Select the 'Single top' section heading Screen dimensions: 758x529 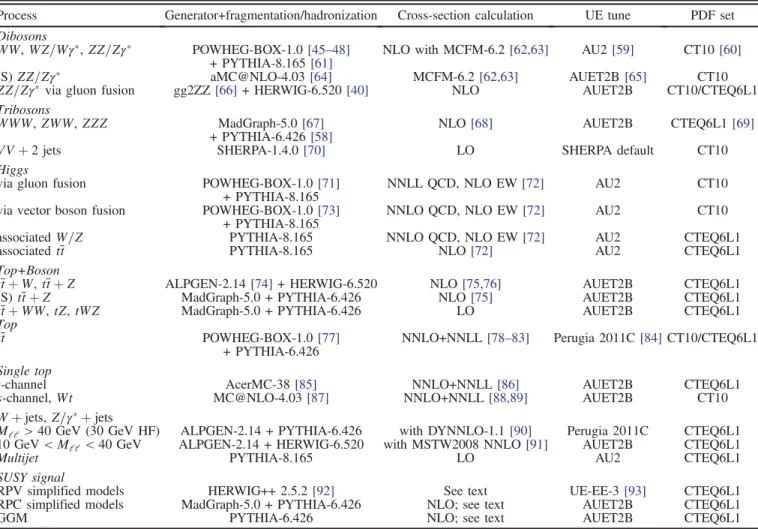pyautogui.click(x=26, y=371)
